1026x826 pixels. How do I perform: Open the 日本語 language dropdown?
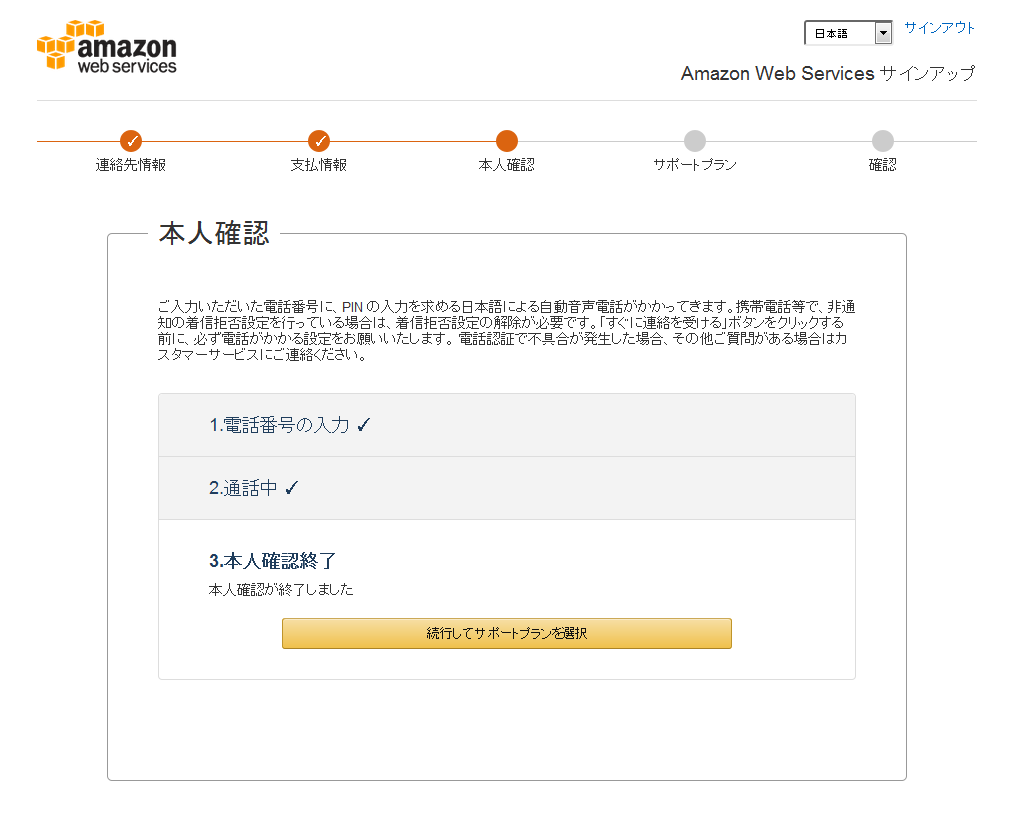(x=848, y=33)
